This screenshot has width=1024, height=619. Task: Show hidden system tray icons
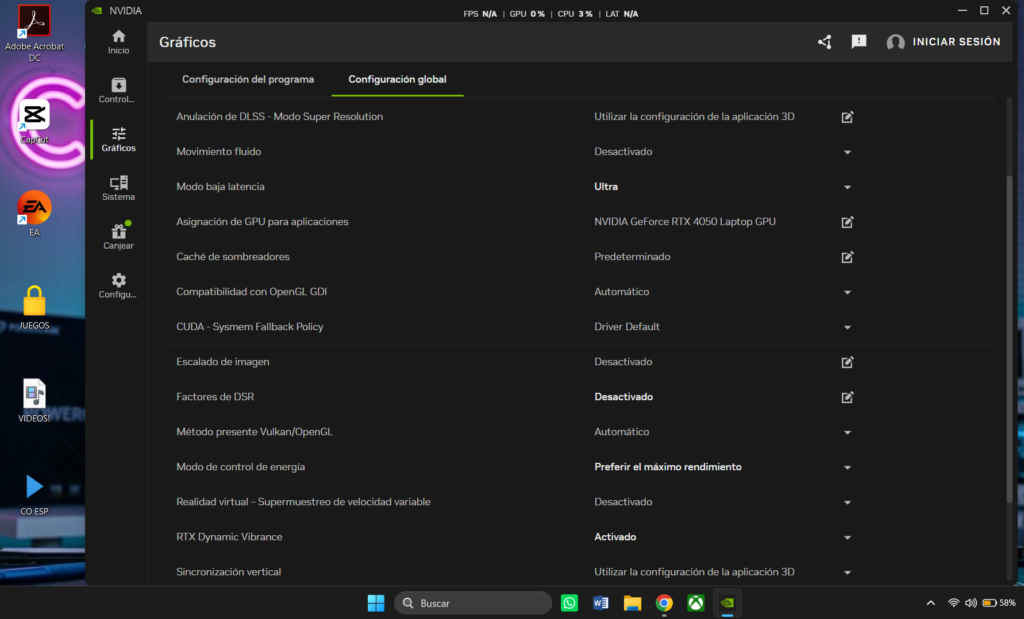click(931, 603)
